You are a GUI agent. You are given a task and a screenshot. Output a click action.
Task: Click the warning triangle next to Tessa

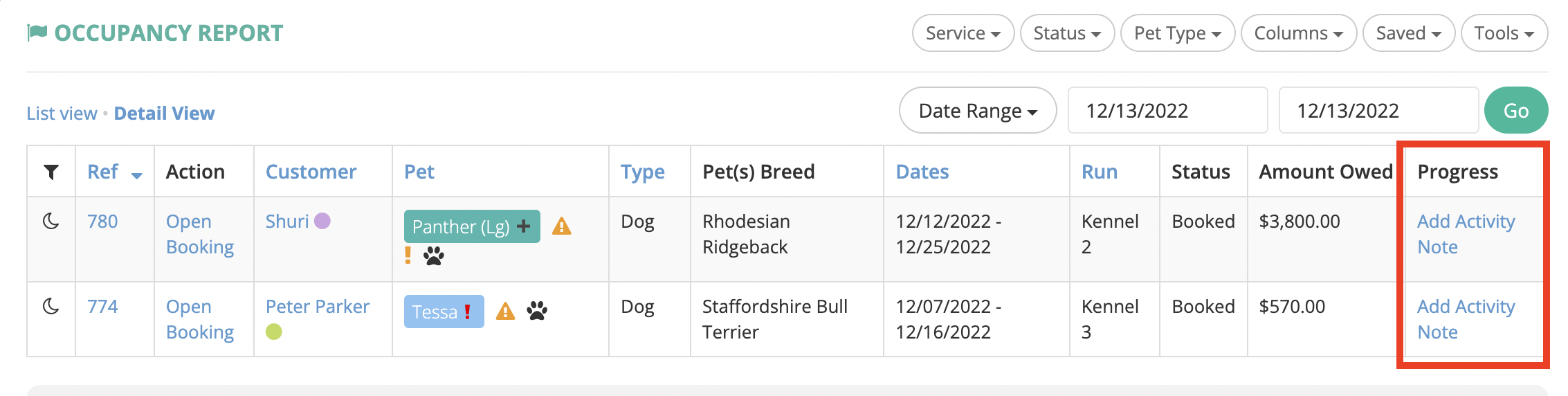[506, 312]
